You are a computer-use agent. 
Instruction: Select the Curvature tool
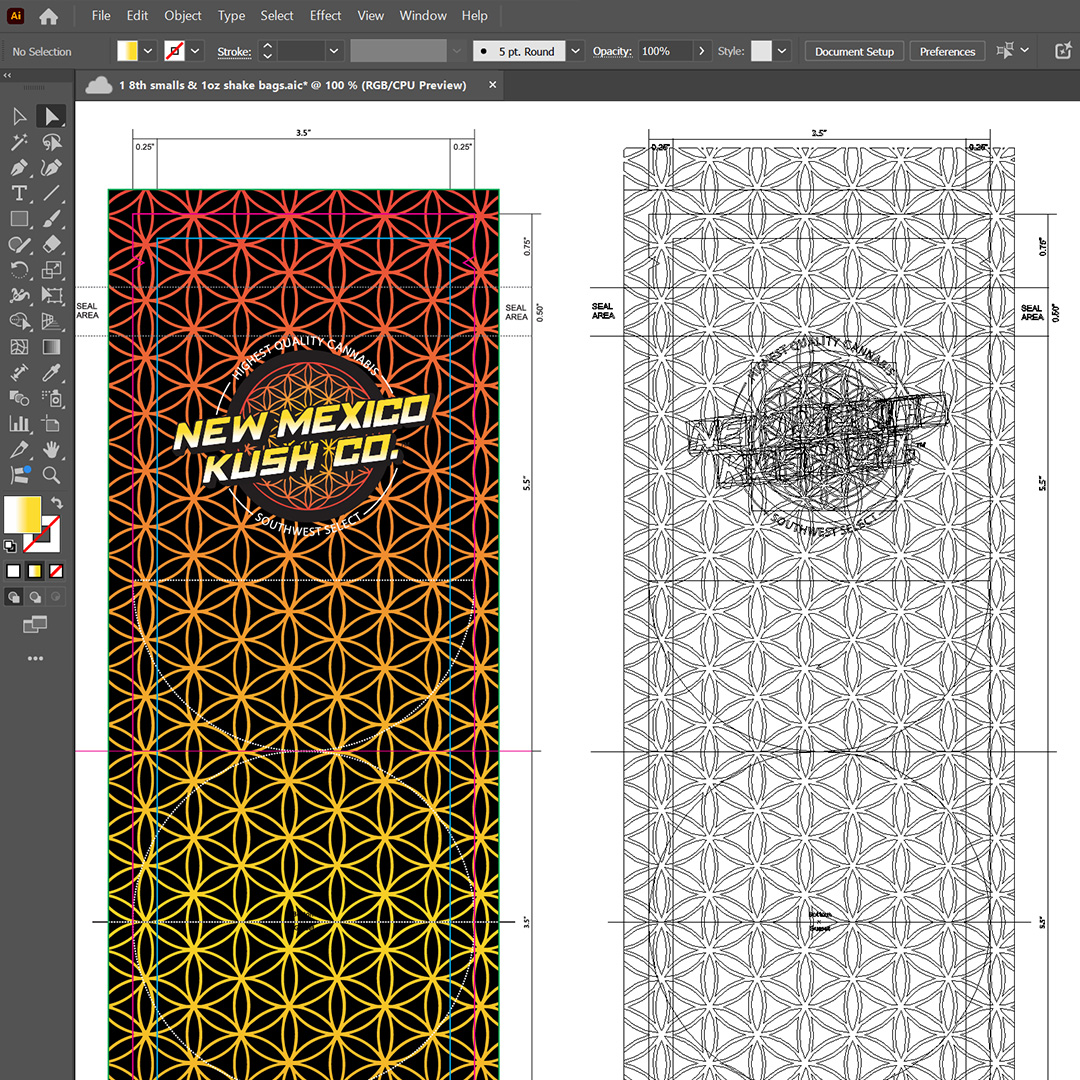coord(51,167)
